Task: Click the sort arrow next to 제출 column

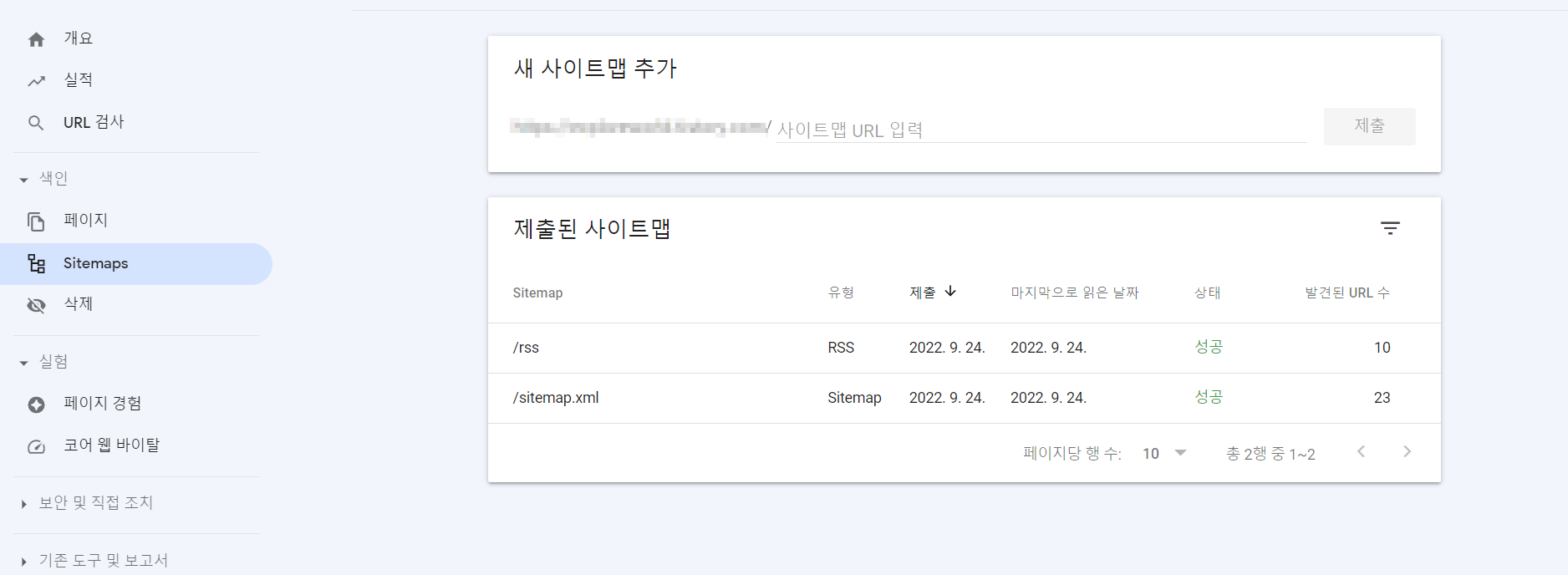Action: pyautogui.click(x=950, y=292)
